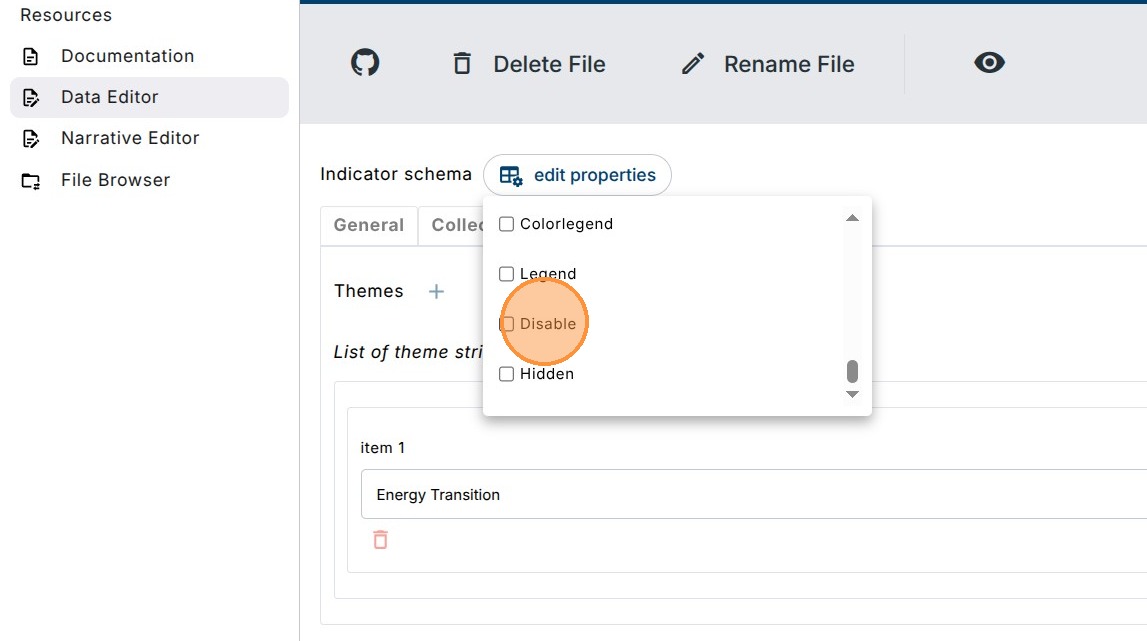Screen dimensions: 1147x641
Task: Select Data Editor in the sidebar
Action: 109,97
